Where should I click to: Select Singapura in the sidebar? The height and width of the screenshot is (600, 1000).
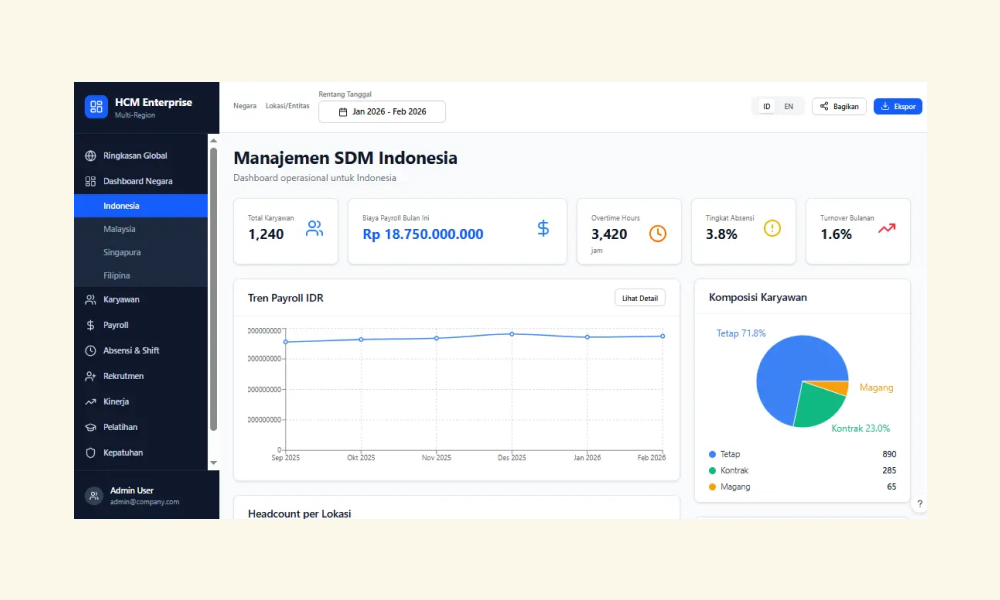tap(141, 252)
